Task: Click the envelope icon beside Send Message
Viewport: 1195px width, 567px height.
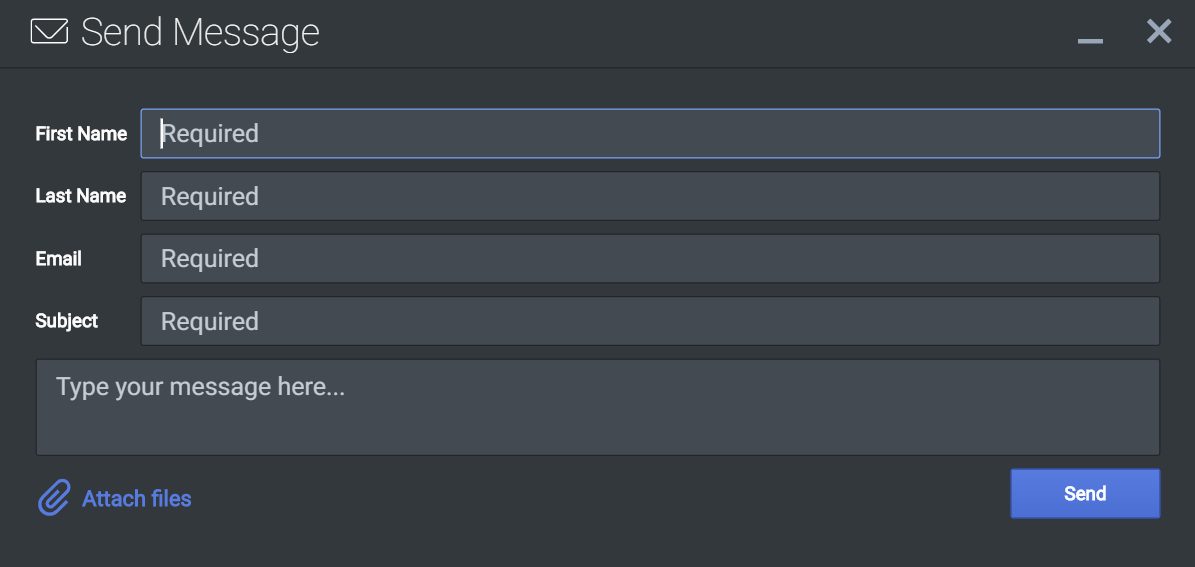Action: pyautogui.click(x=50, y=32)
